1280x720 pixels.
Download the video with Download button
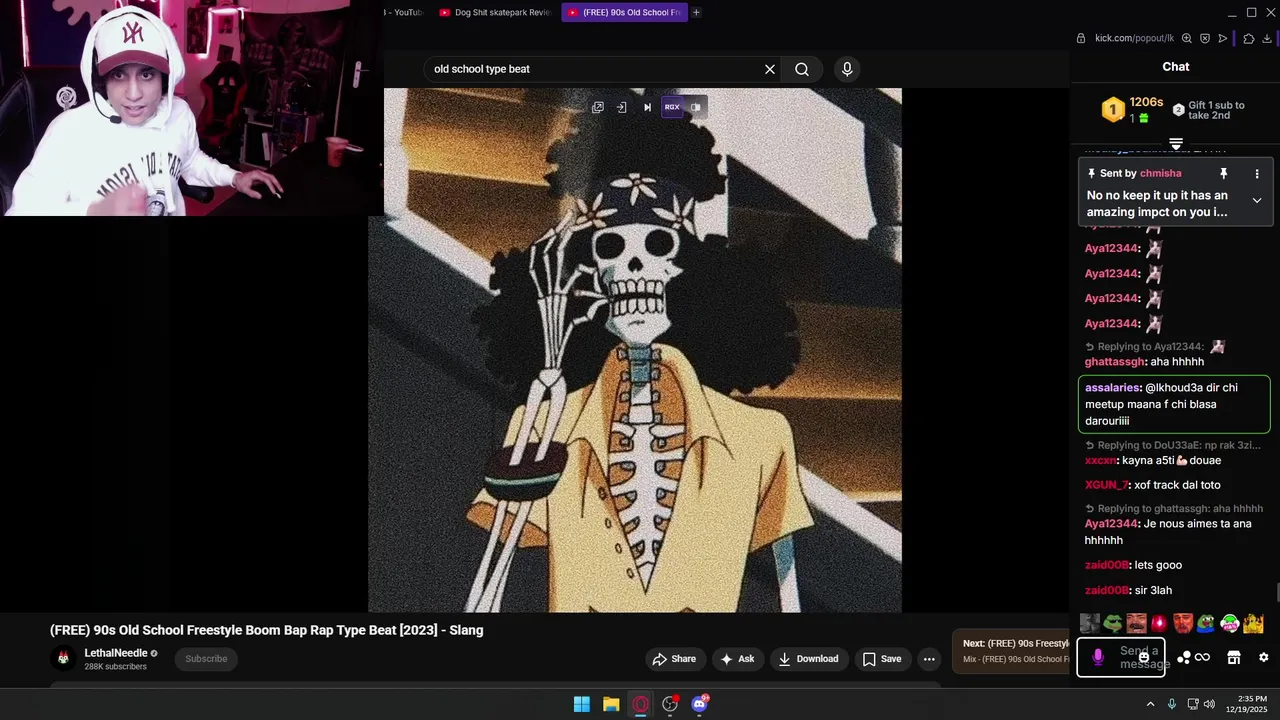coord(808,659)
